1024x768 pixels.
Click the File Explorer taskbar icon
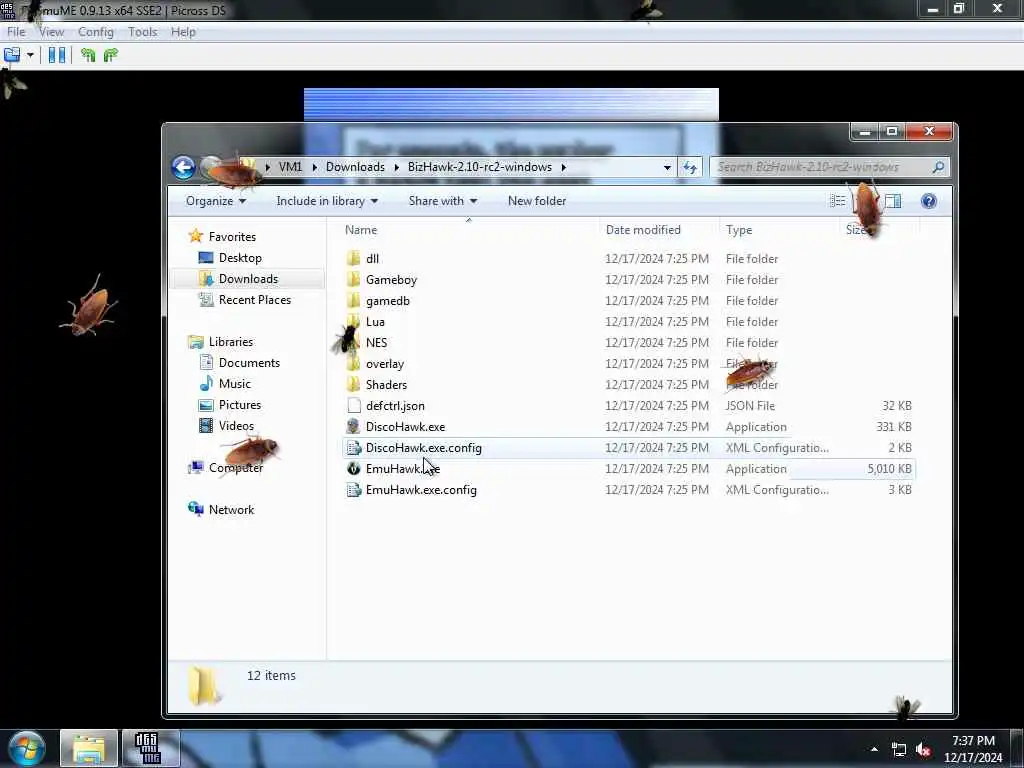(x=89, y=748)
